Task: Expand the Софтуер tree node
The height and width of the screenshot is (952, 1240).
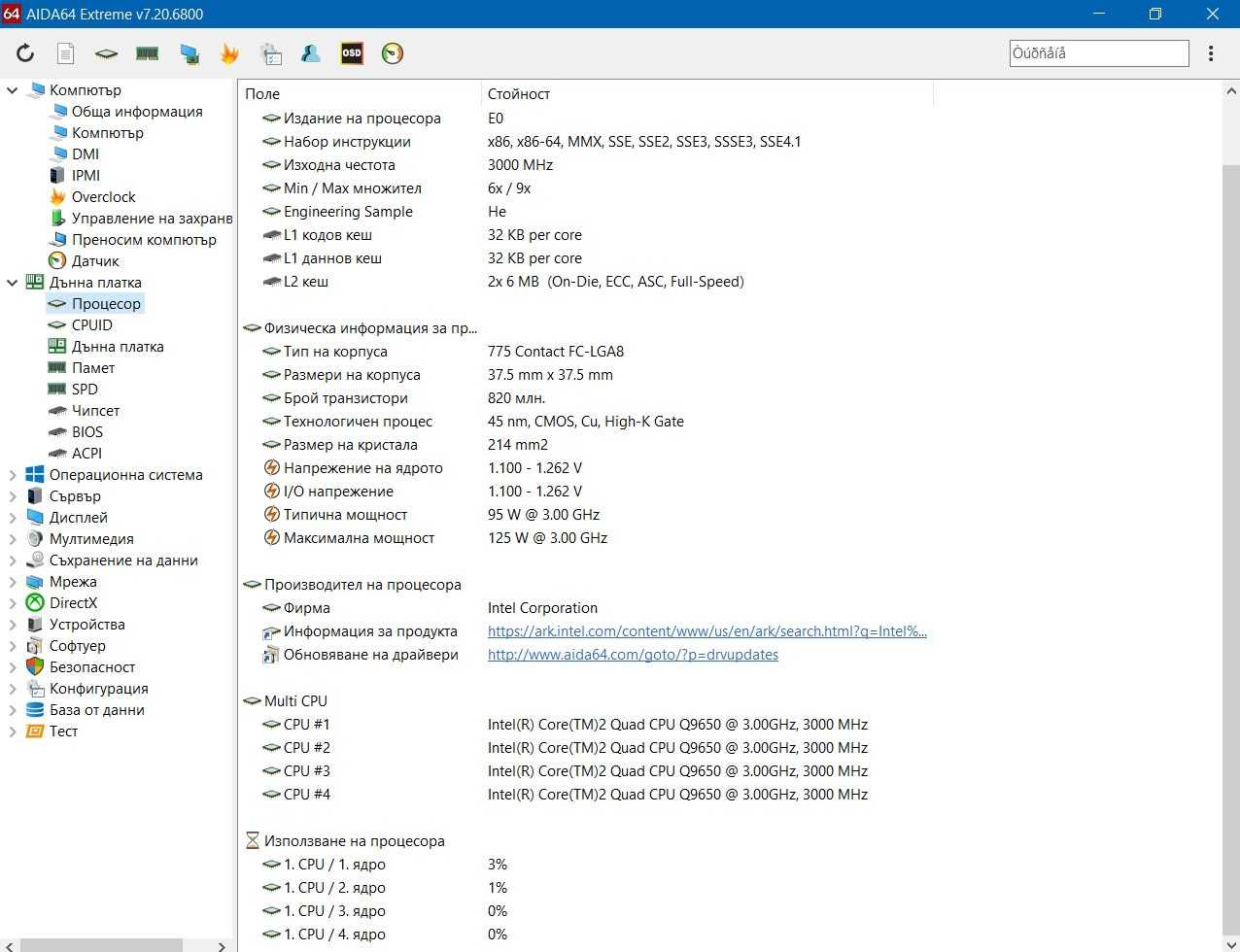Action: pos(13,646)
